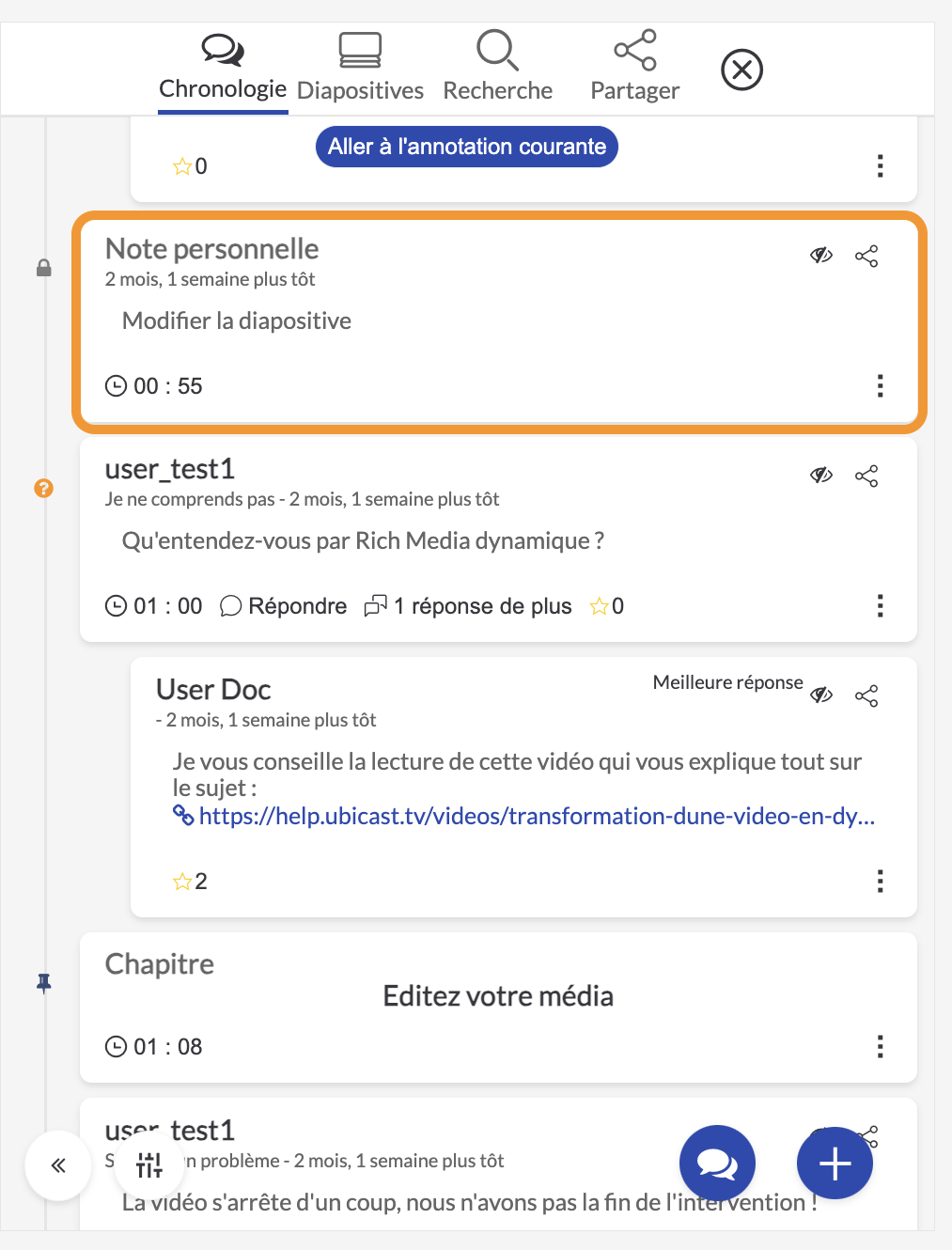
Task: Share user_test1's Rich Media question
Action: coord(866,476)
